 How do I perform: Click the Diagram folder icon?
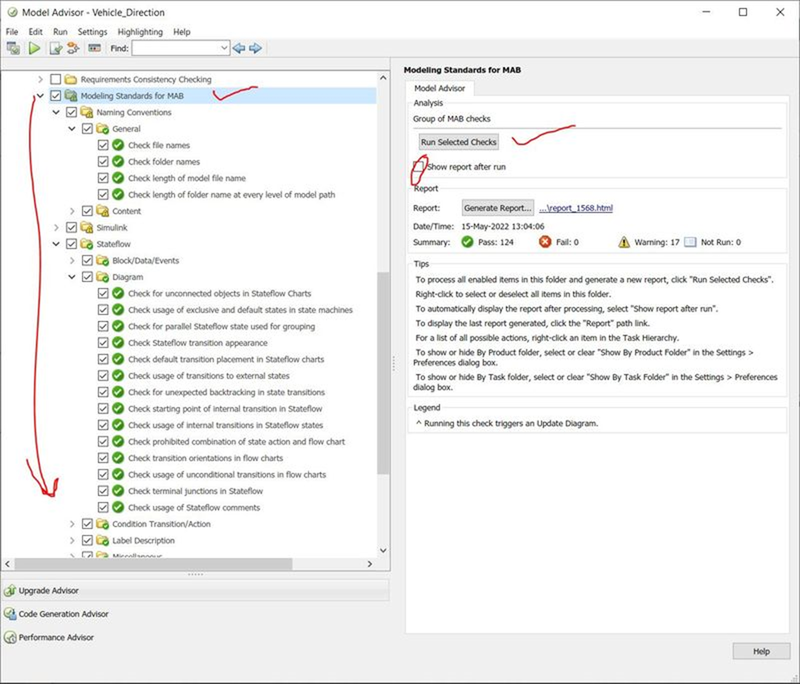coord(103,277)
